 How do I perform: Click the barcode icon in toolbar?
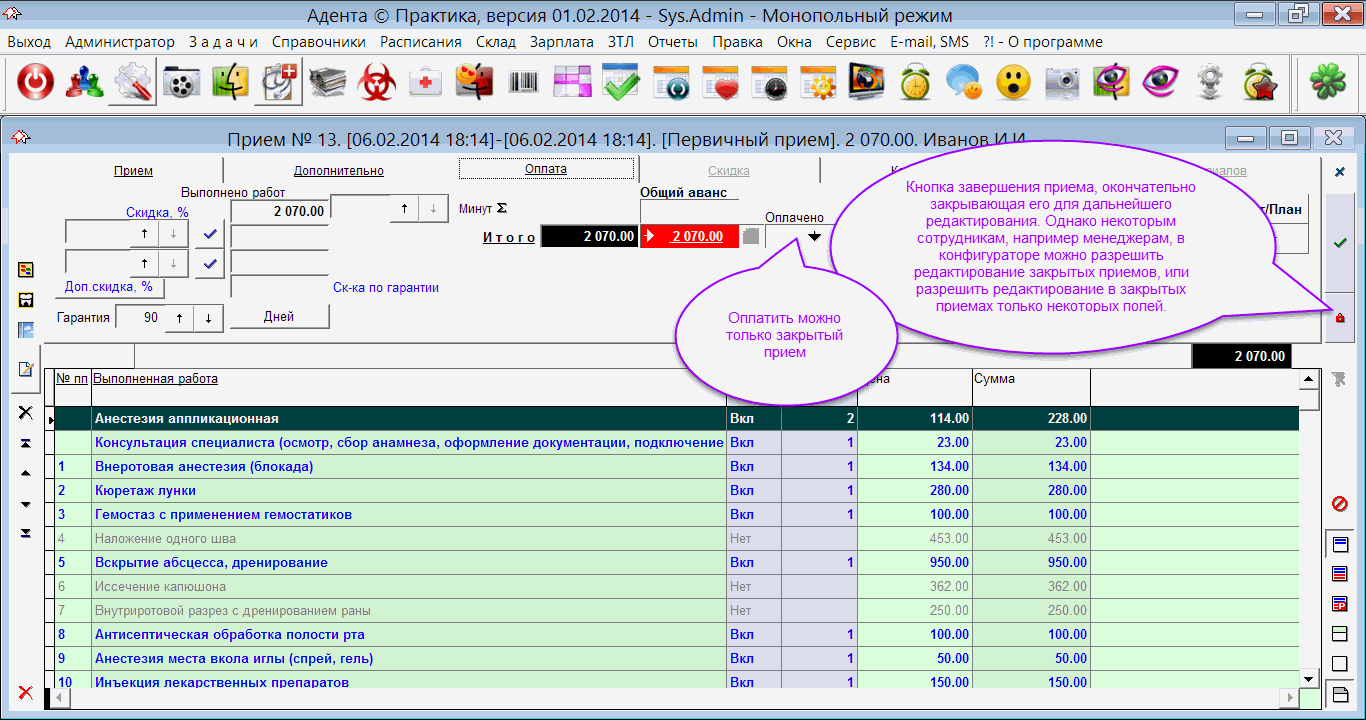point(523,84)
